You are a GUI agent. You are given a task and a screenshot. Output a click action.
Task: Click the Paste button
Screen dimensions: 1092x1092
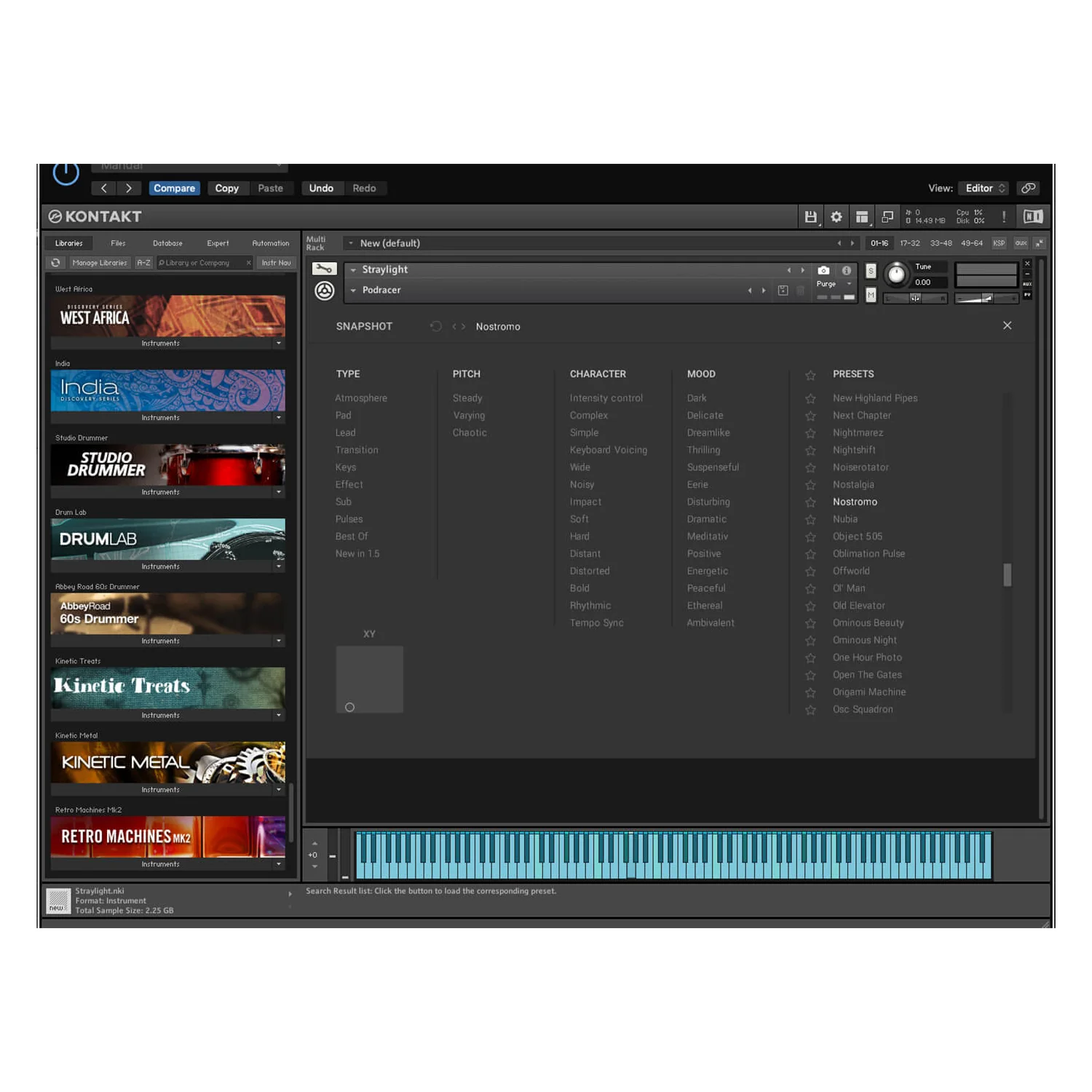(270, 189)
